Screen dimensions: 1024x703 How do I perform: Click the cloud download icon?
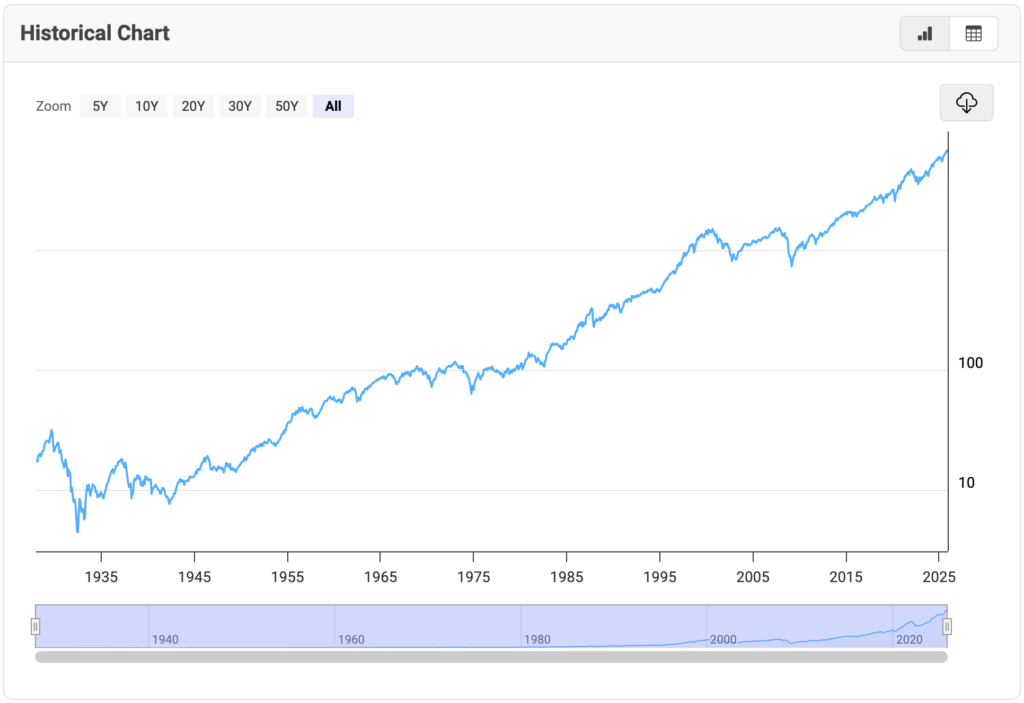(966, 103)
